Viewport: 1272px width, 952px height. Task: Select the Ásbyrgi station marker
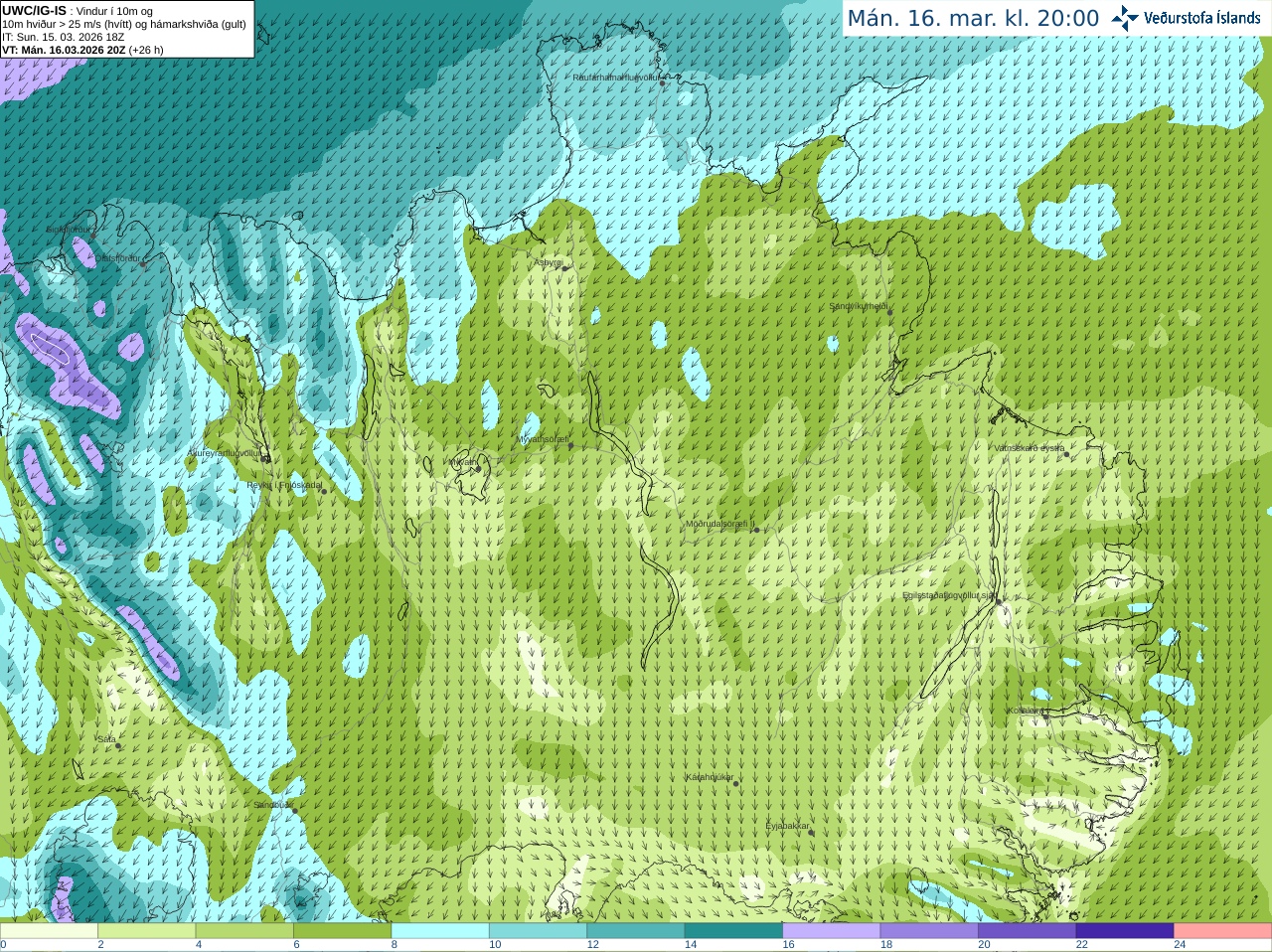pos(565,268)
